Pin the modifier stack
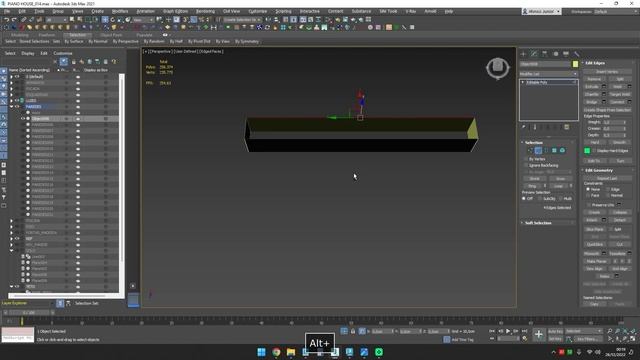The height and width of the screenshot is (360, 640). 523,127
